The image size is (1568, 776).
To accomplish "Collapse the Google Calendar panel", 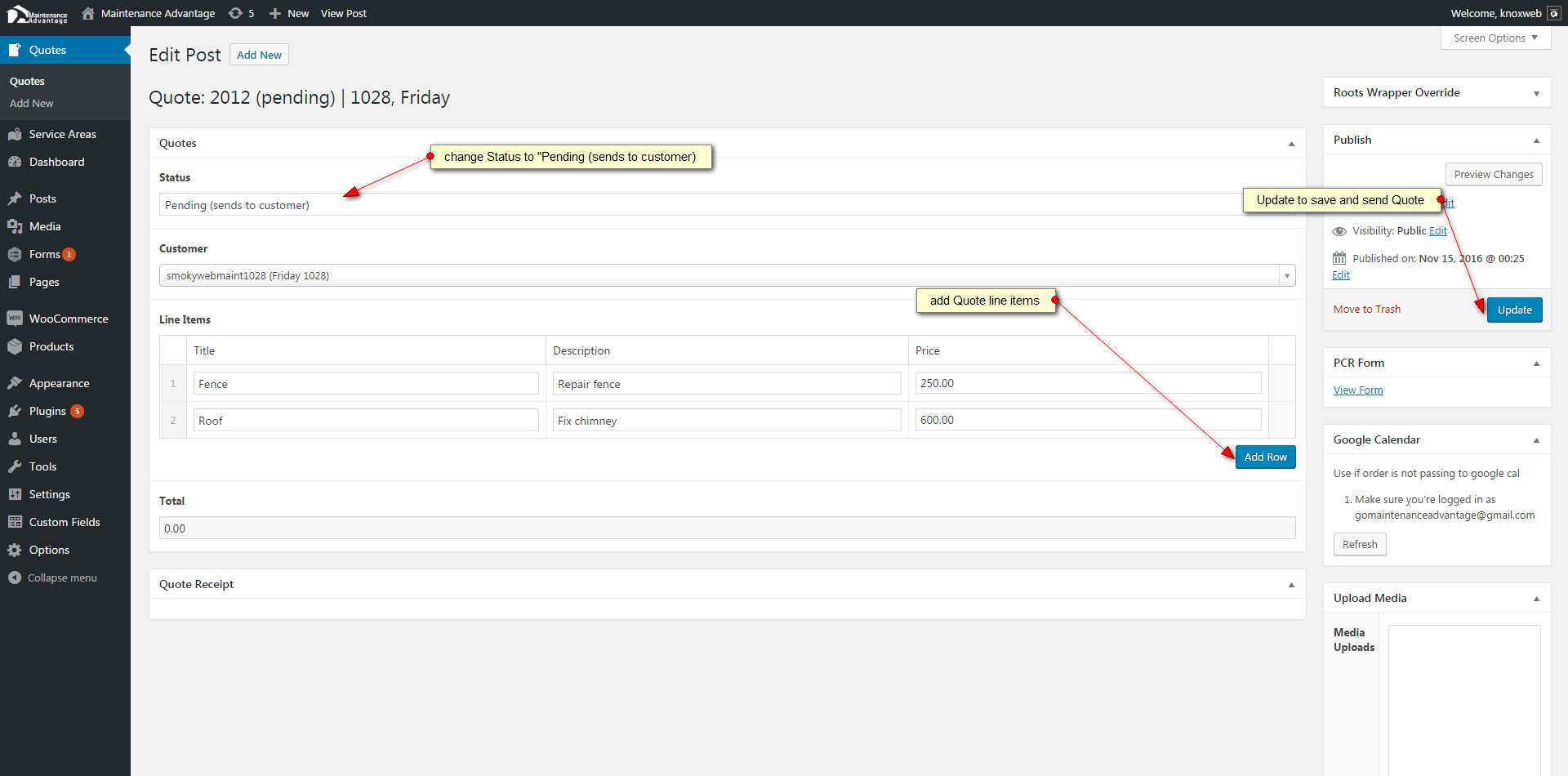I will click(1536, 440).
